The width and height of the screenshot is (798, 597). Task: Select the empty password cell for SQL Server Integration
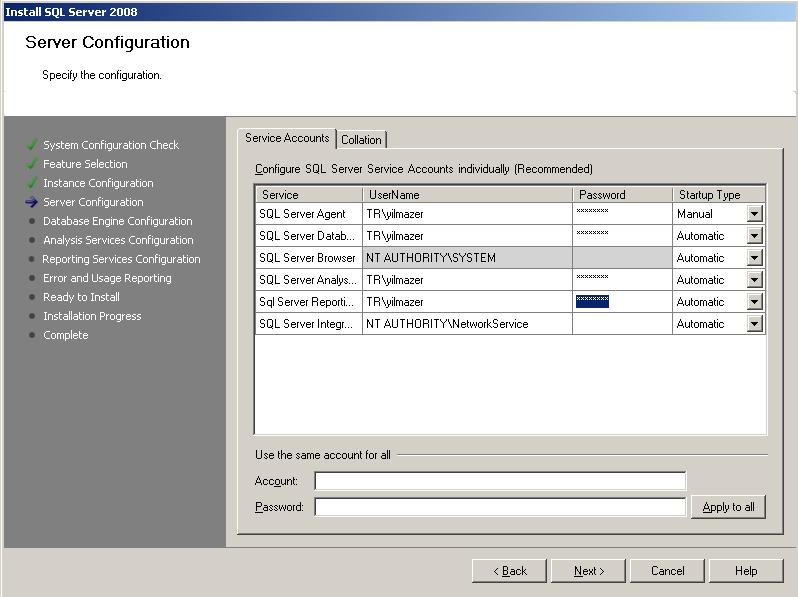pos(622,324)
